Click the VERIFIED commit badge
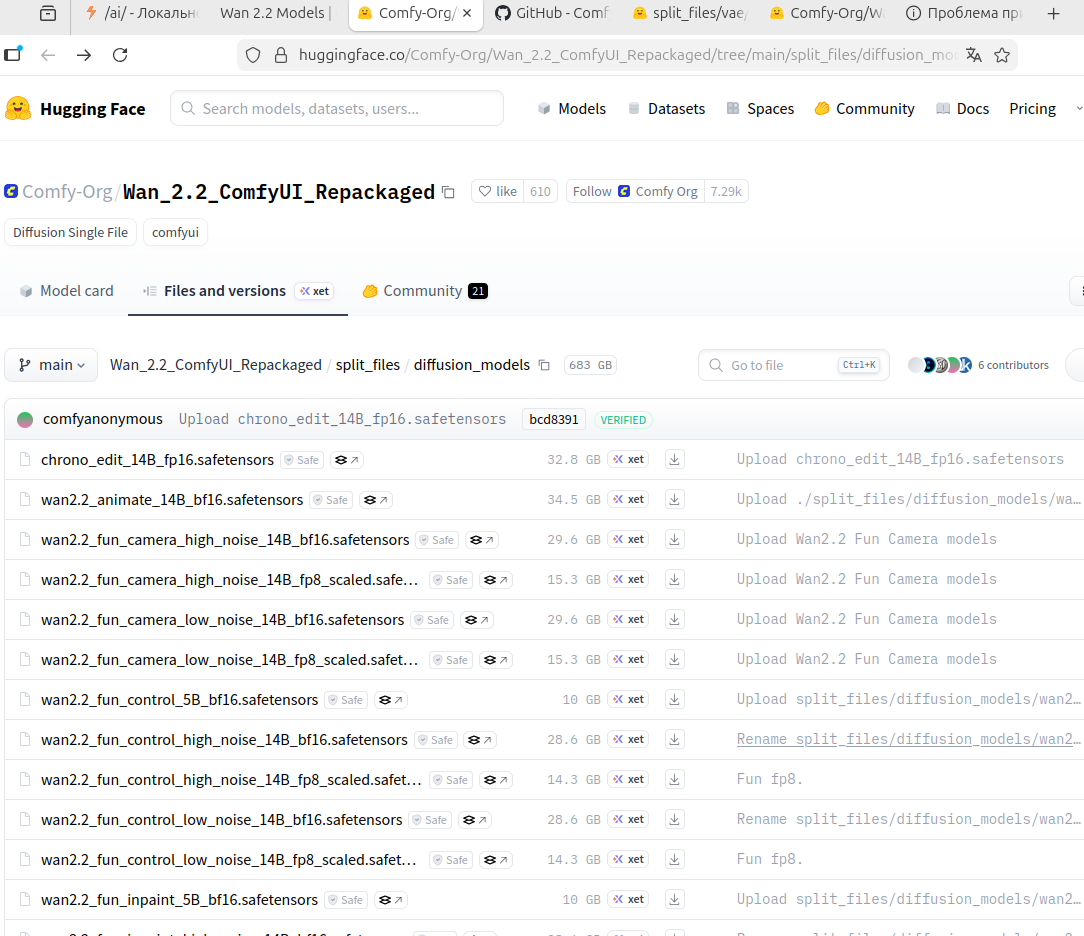This screenshot has width=1084, height=936. coord(623,420)
